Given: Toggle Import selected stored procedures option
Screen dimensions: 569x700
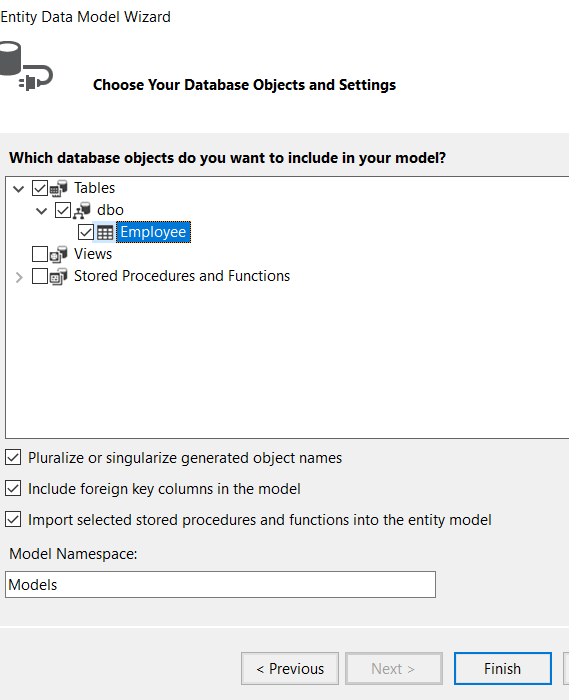Looking at the screenshot, I should click(13, 520).
